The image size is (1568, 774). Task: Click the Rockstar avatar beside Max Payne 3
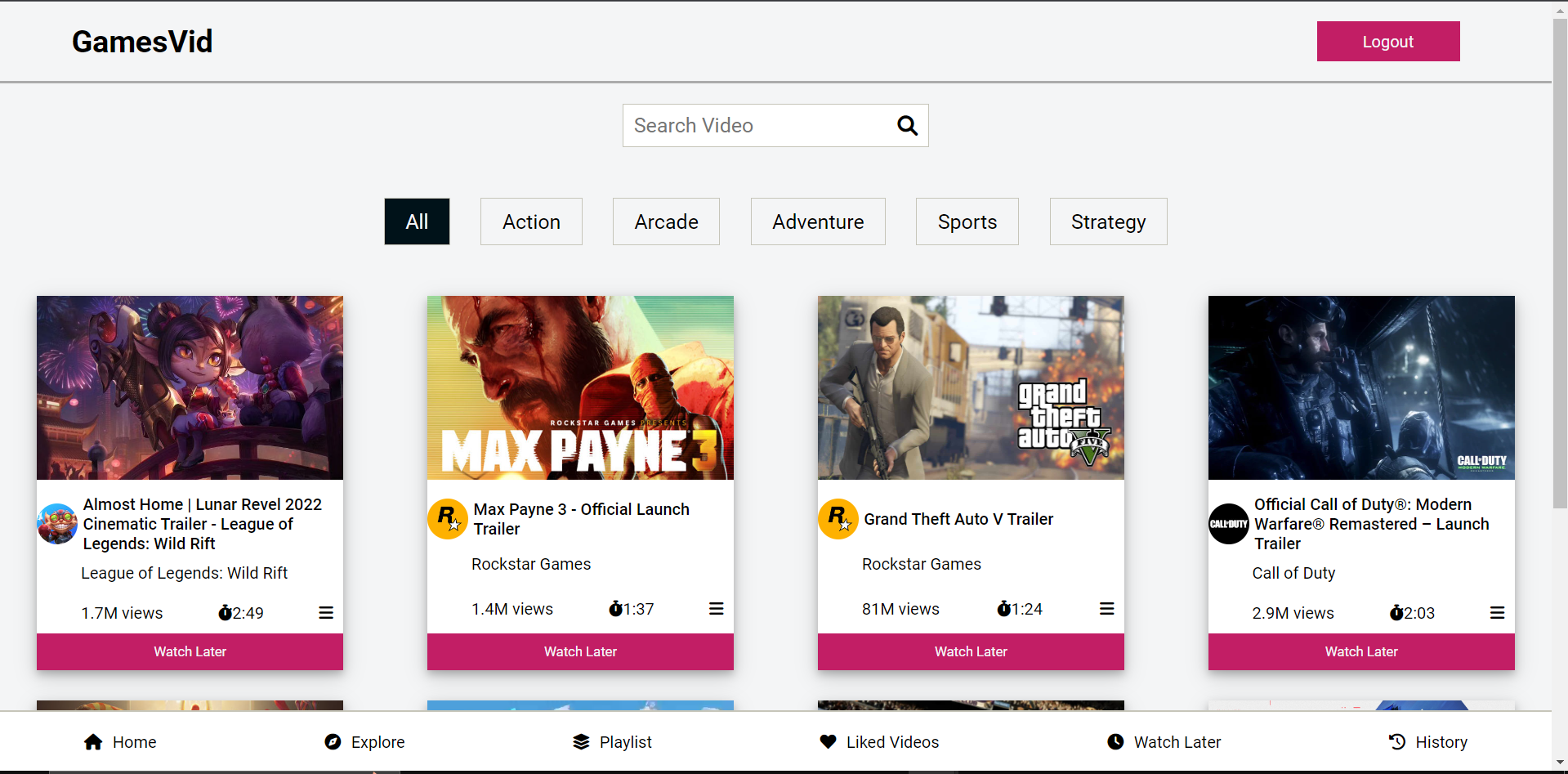click(448, 519)
